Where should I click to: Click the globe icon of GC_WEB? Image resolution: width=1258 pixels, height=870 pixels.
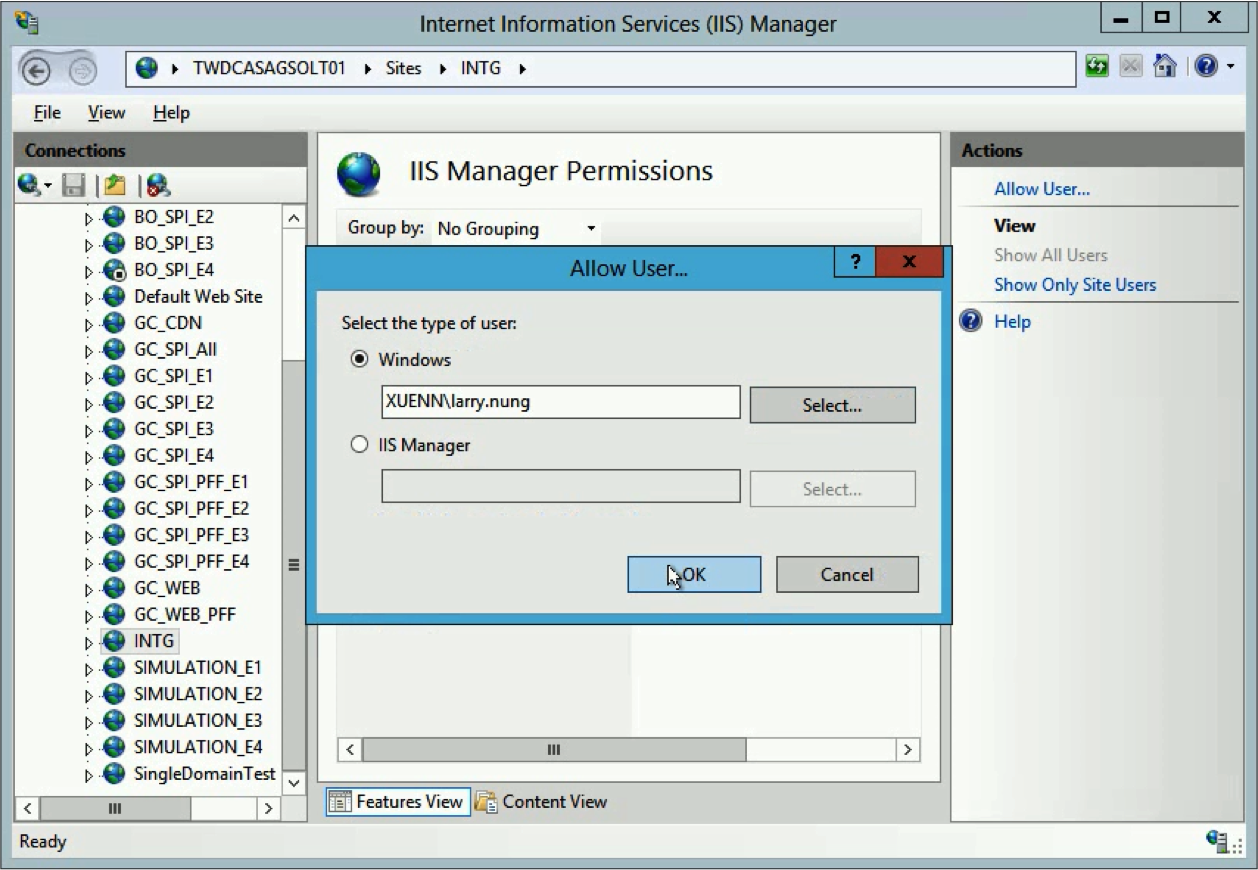(114, 588)
